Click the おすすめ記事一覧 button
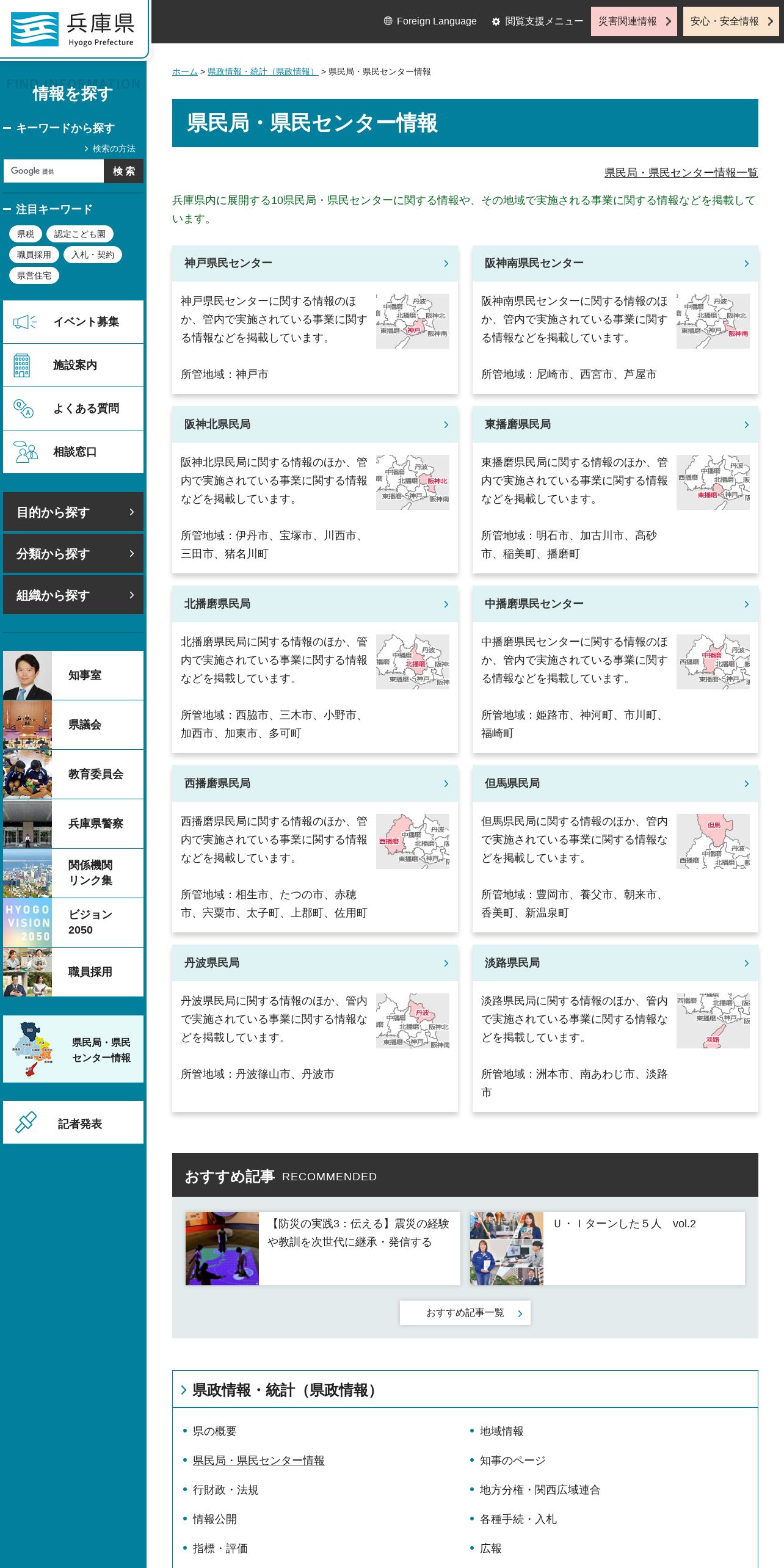 coord(465,1313)
